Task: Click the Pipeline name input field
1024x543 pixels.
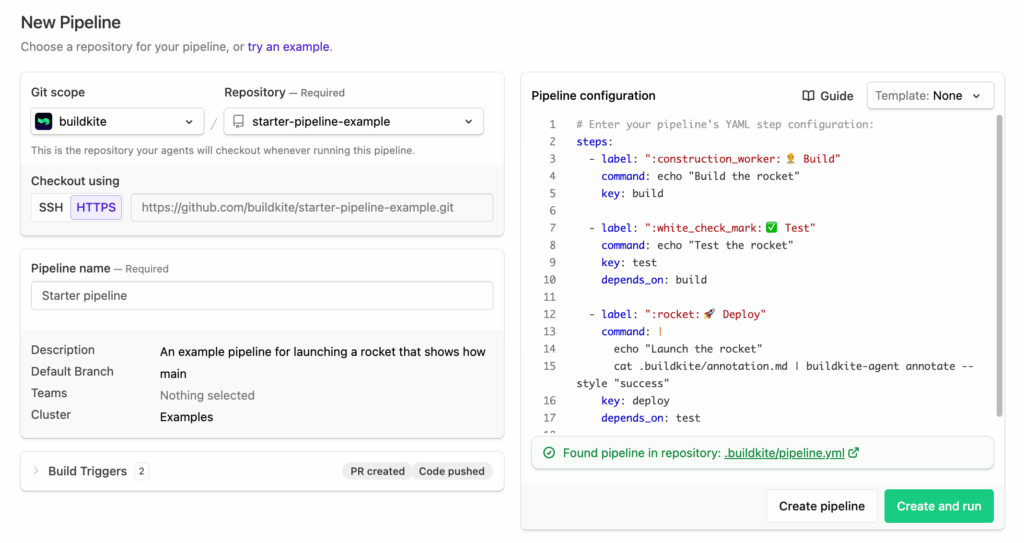Action: (x=262, y=295)
